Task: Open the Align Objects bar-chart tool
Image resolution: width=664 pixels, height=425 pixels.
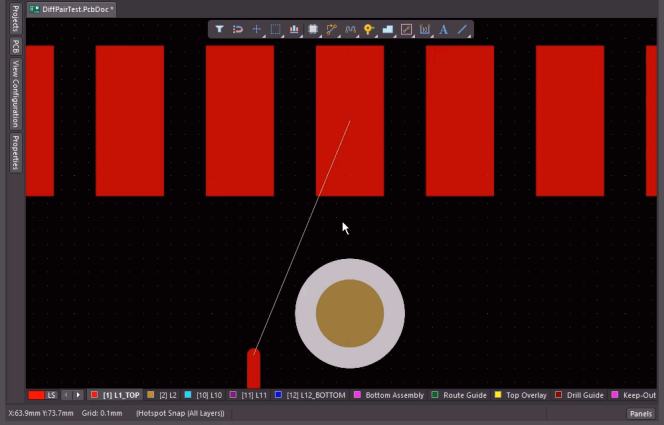Action: click(x=294, y=30)
